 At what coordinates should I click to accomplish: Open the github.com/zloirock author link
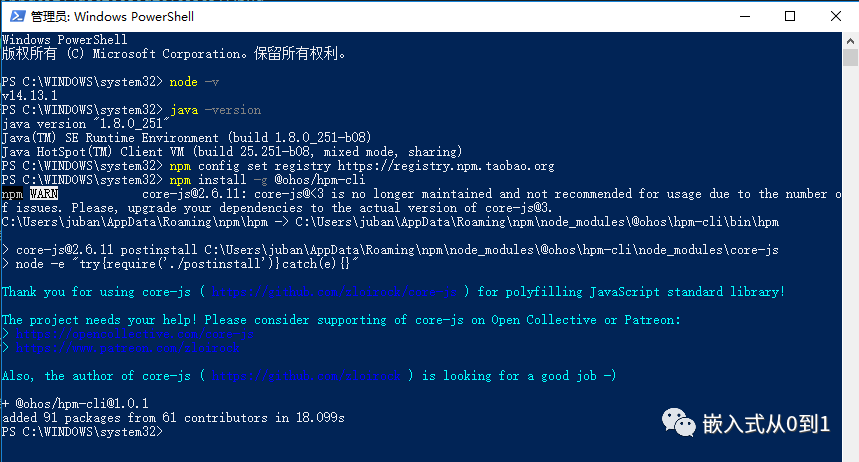click(x=306, y=376)
